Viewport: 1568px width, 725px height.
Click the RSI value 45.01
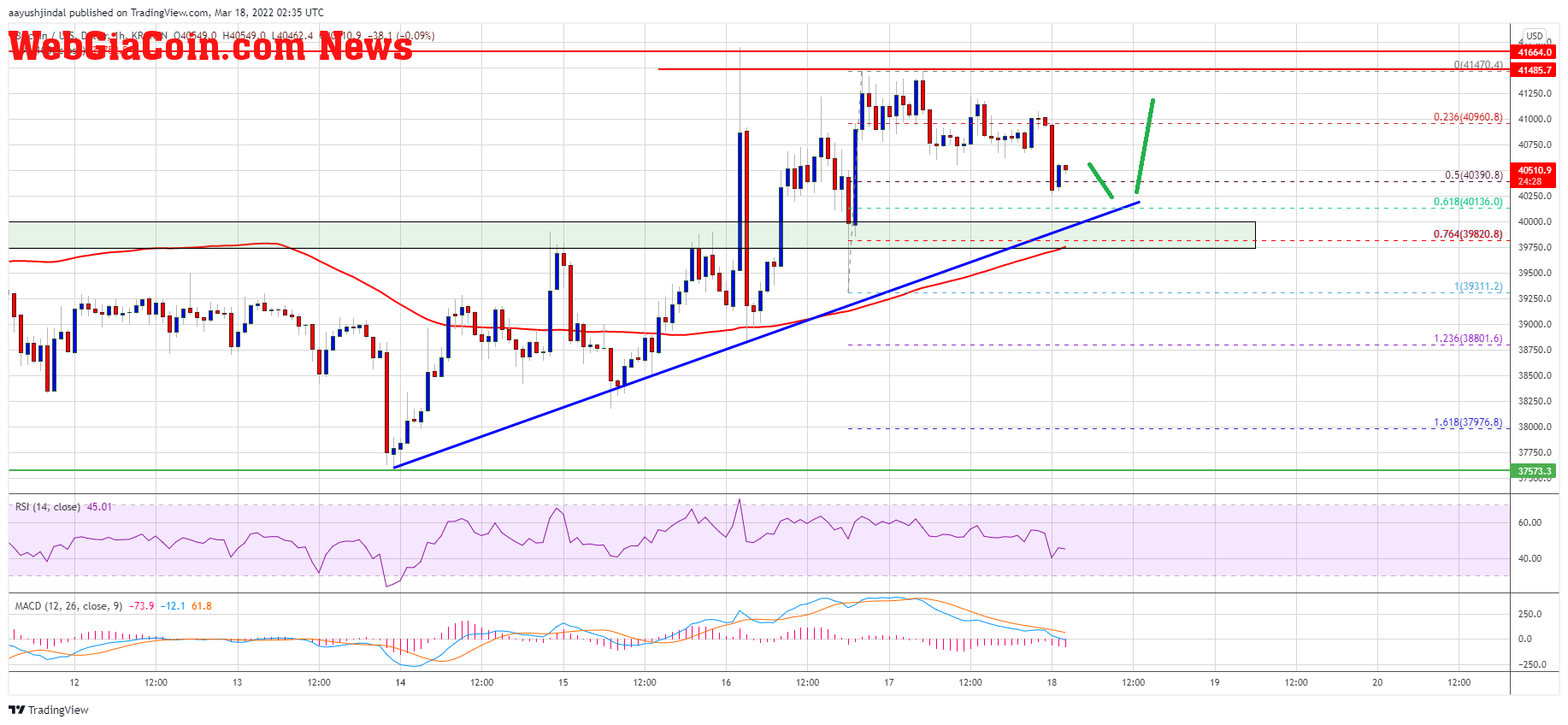[x=99, y=507]
